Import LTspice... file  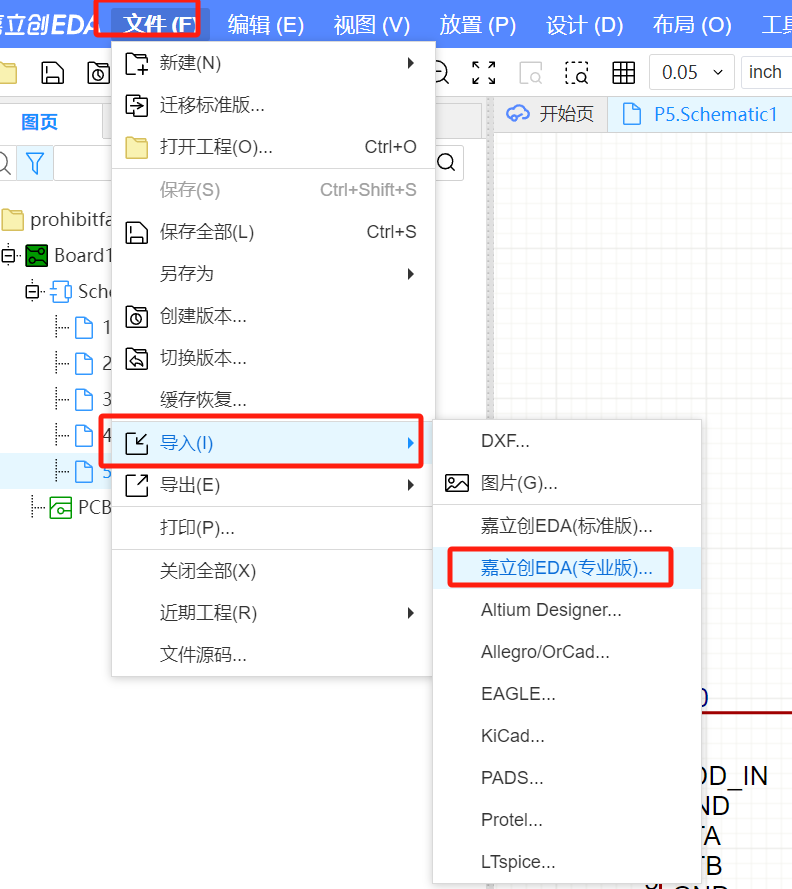567,862
